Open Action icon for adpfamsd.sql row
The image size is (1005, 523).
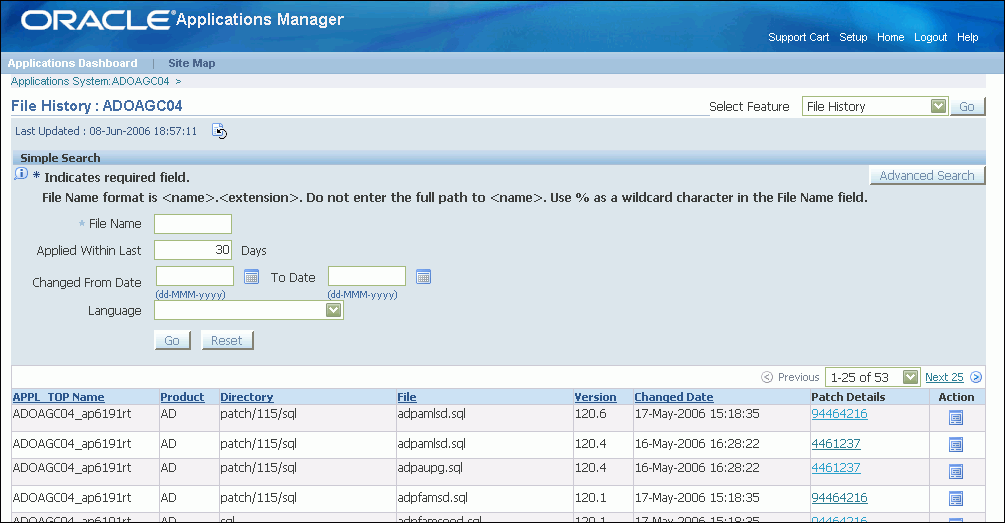[x=956, y=499]
